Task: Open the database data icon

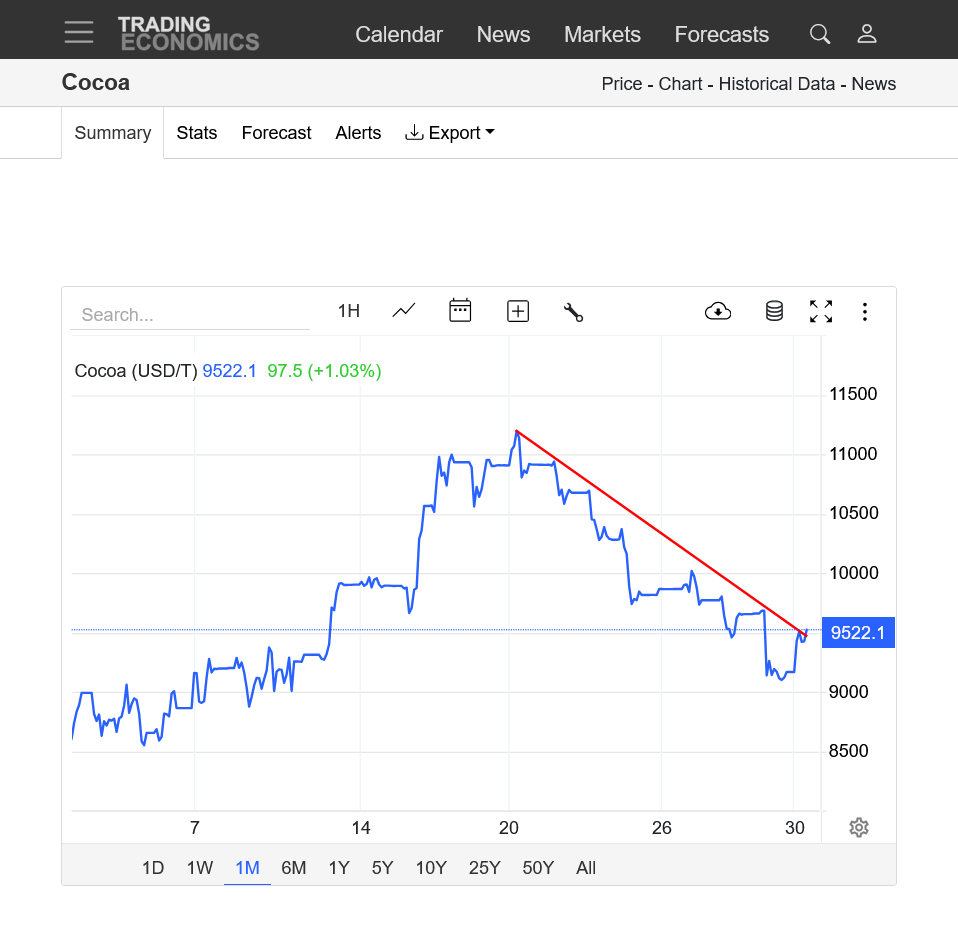Action: [x=774, y=311]
